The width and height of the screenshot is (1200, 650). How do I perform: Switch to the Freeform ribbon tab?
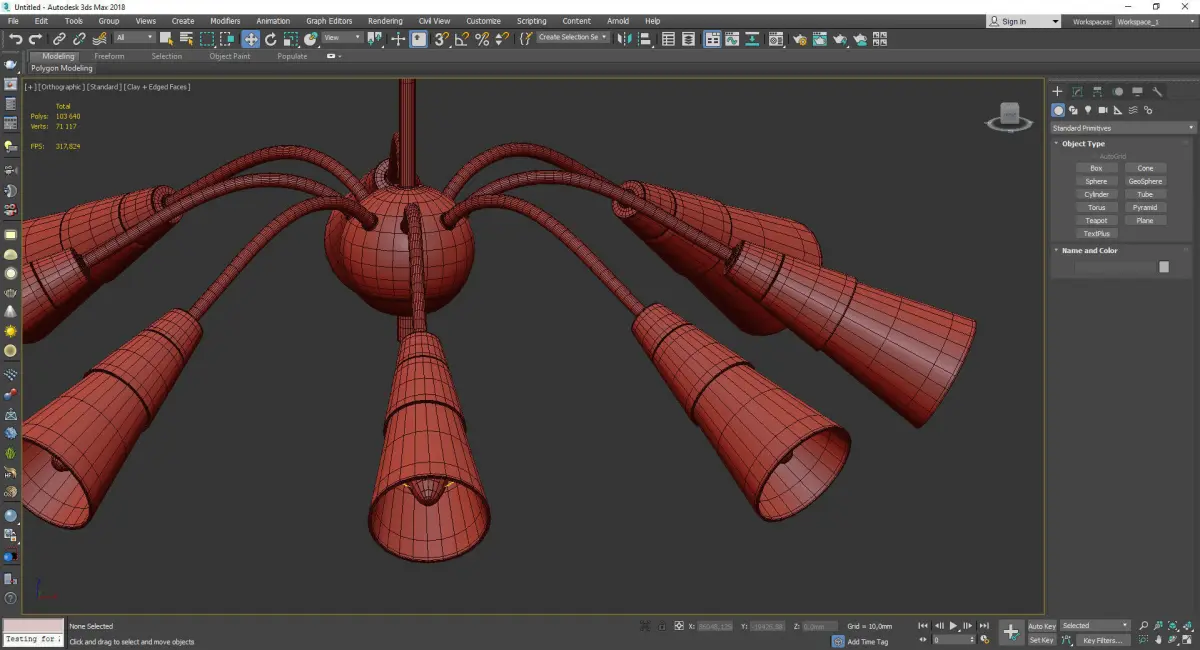click(109, 56)
